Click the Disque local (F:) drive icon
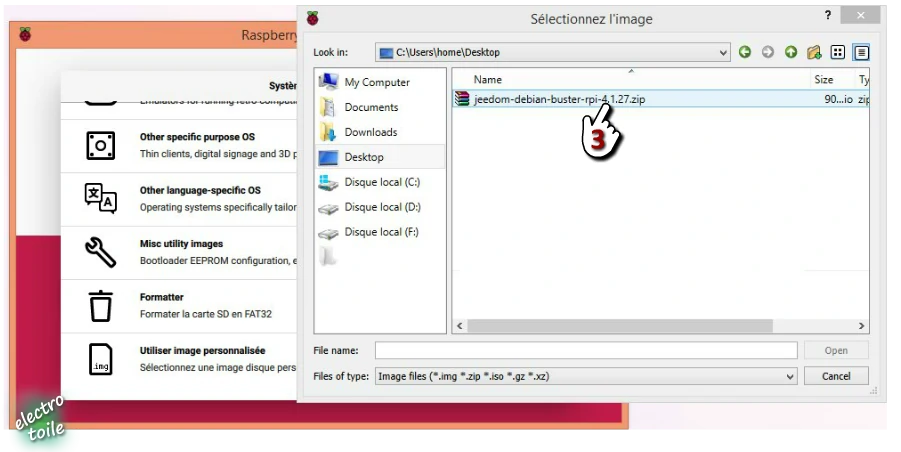This screenshot has width=901, height=452. 328,233
